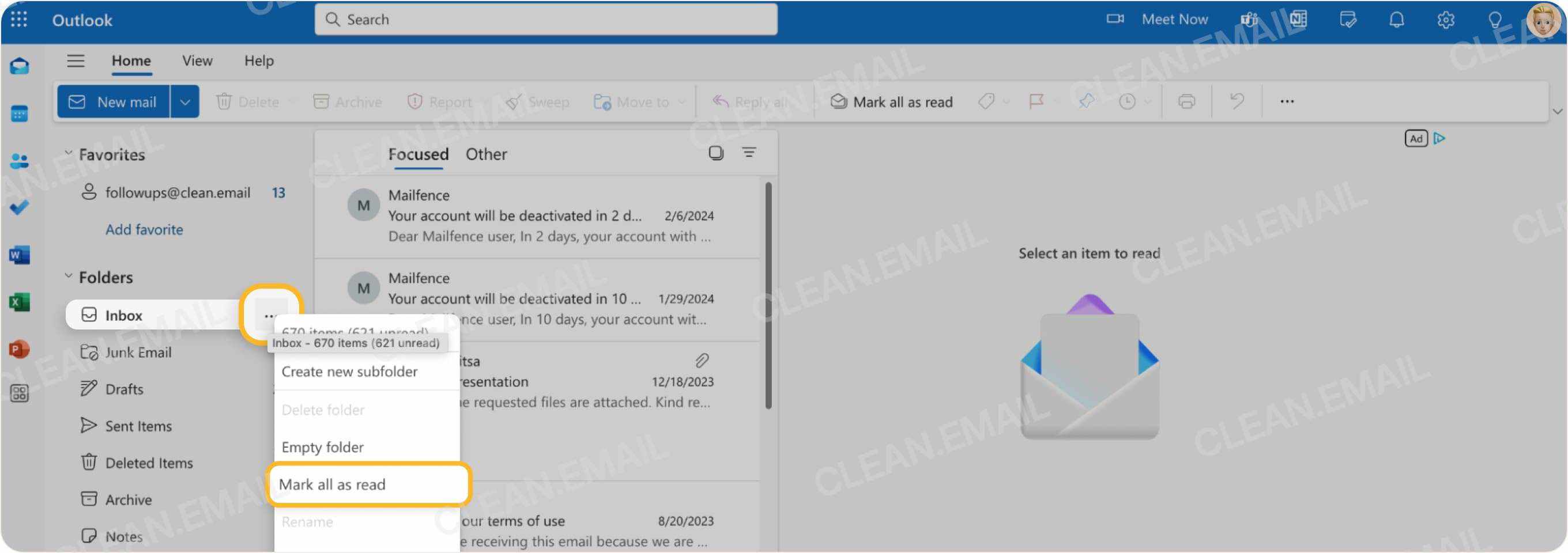Collapse the Folders section
Screen dimensions: 1568x553
(x=69, y=276)
